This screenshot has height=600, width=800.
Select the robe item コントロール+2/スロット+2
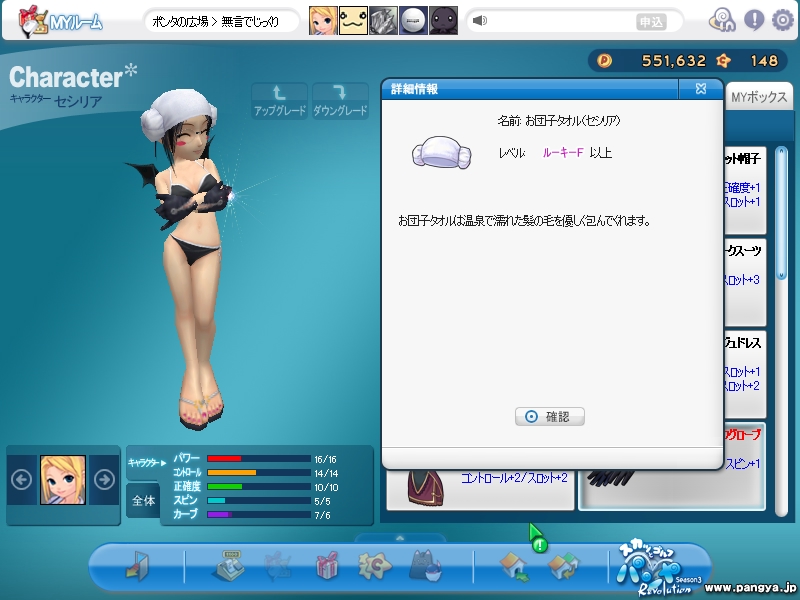pyautogui.click(x=480, y=490)
